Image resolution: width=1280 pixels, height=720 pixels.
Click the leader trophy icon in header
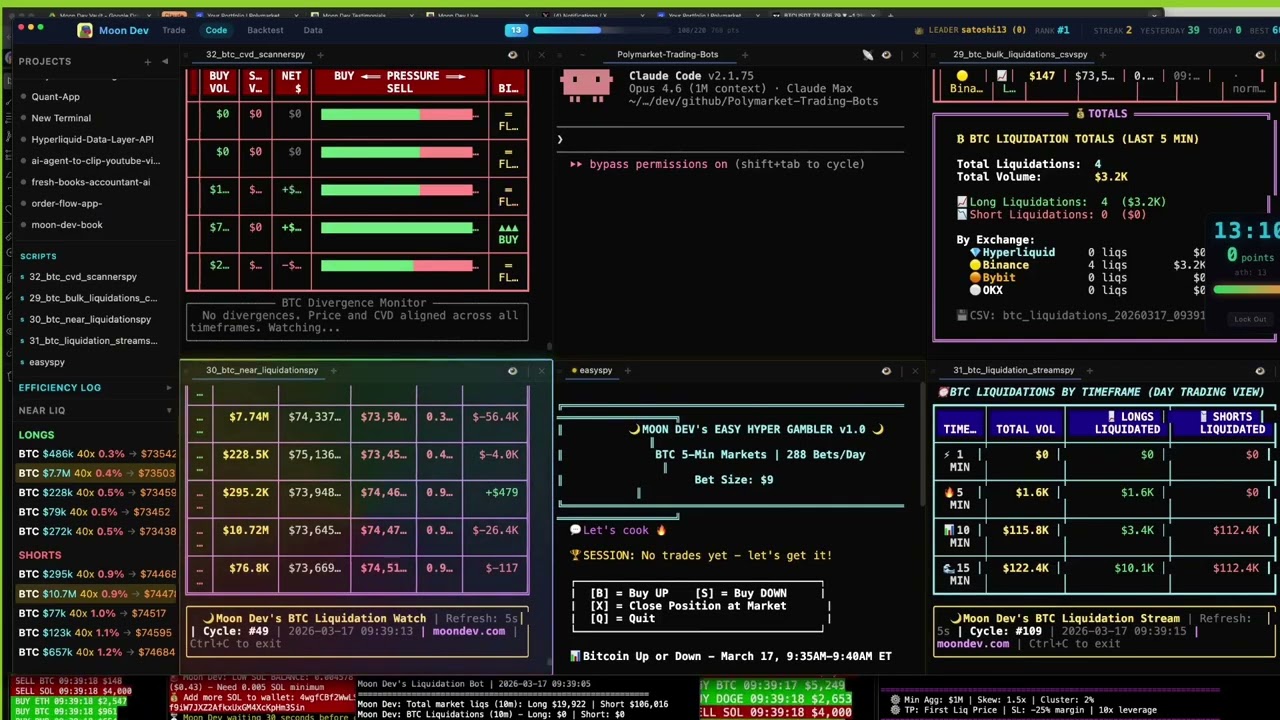coord(920,30)
